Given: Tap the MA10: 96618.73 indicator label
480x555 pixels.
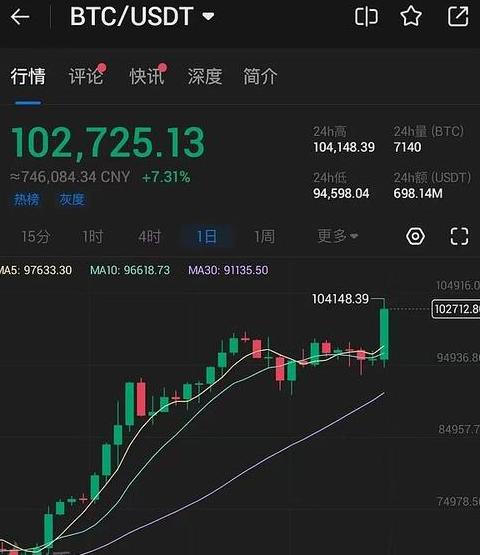Looking at the screenshot, I should click(130, 270).
